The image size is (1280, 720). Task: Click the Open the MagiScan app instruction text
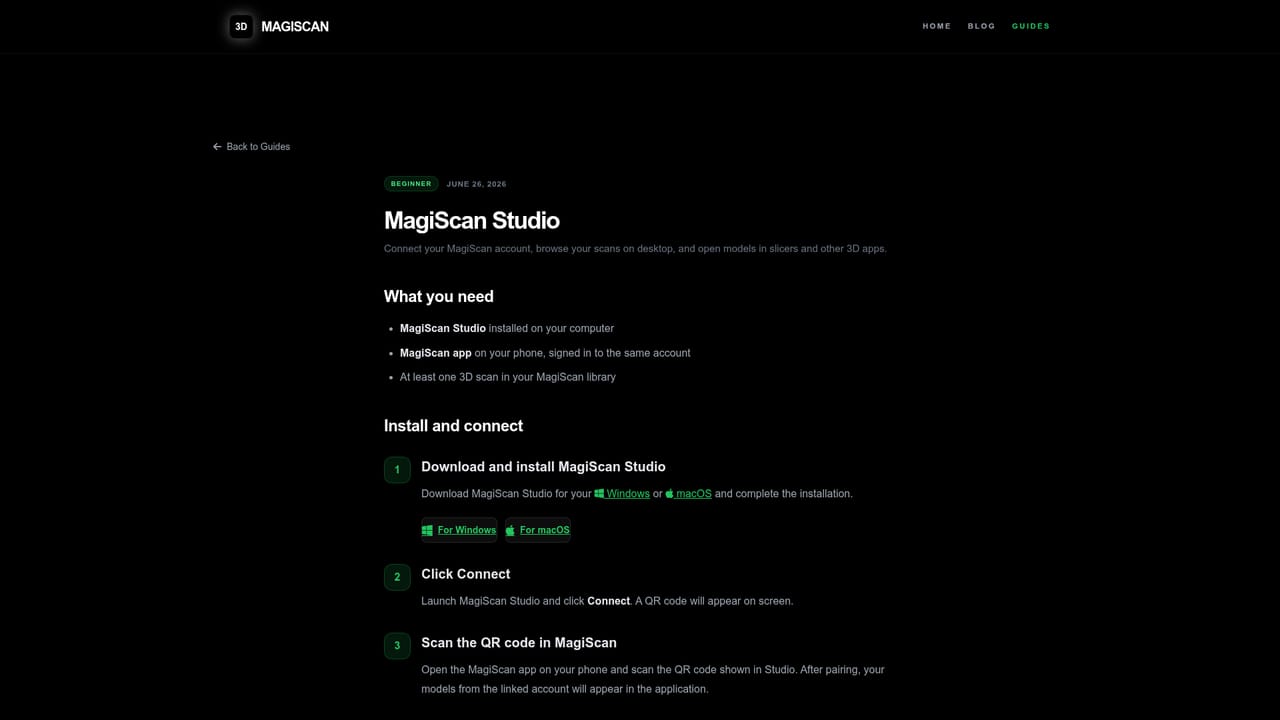pos(653,679)
